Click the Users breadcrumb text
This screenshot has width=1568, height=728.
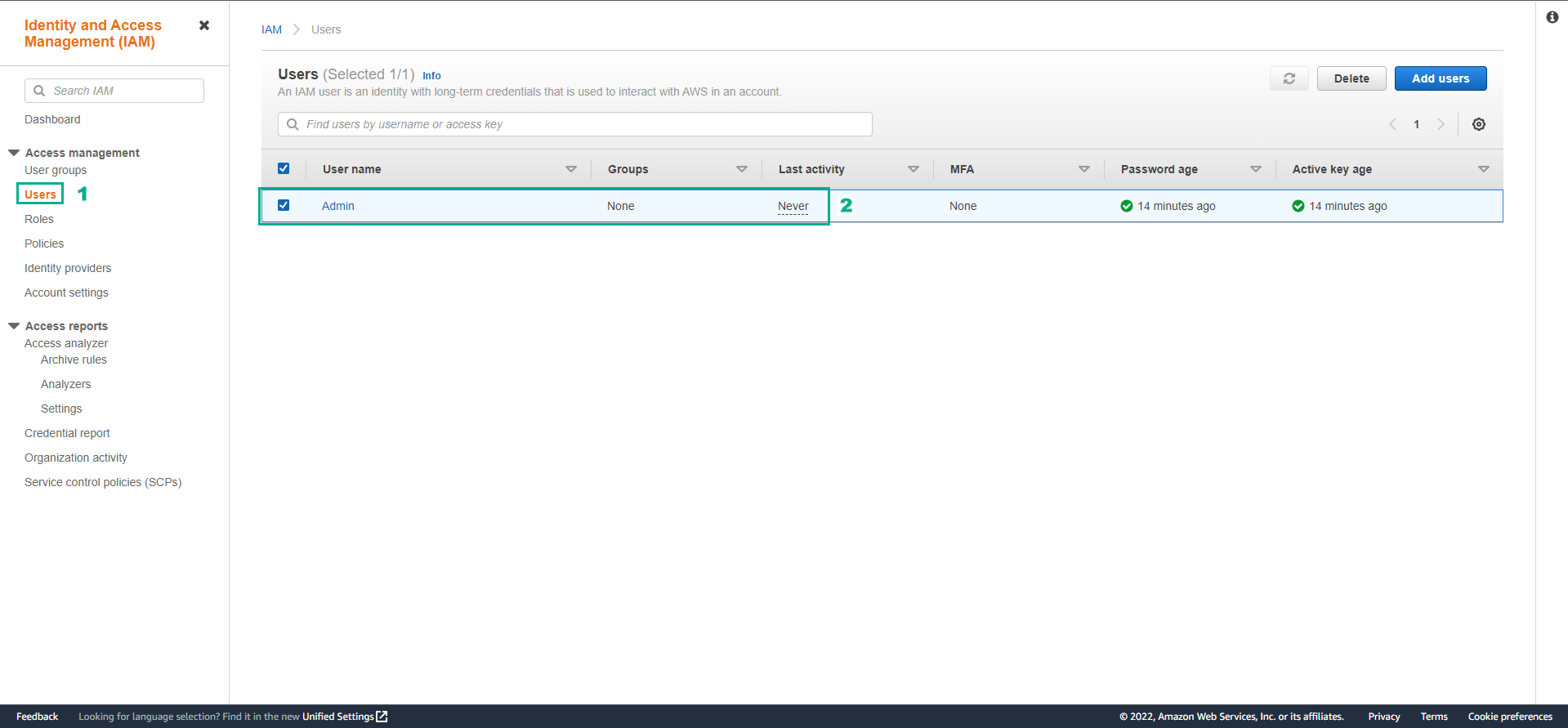tap(326, 29)
